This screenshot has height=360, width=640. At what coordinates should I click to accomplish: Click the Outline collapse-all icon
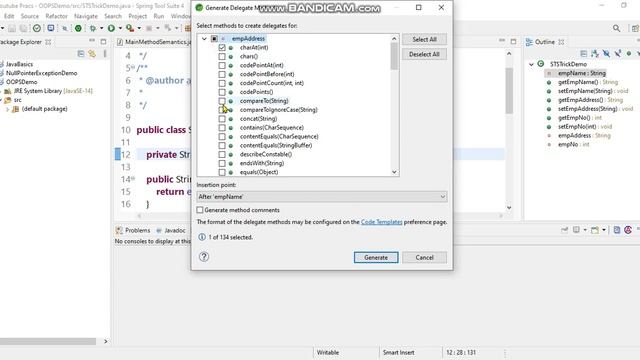click(584, 54)
